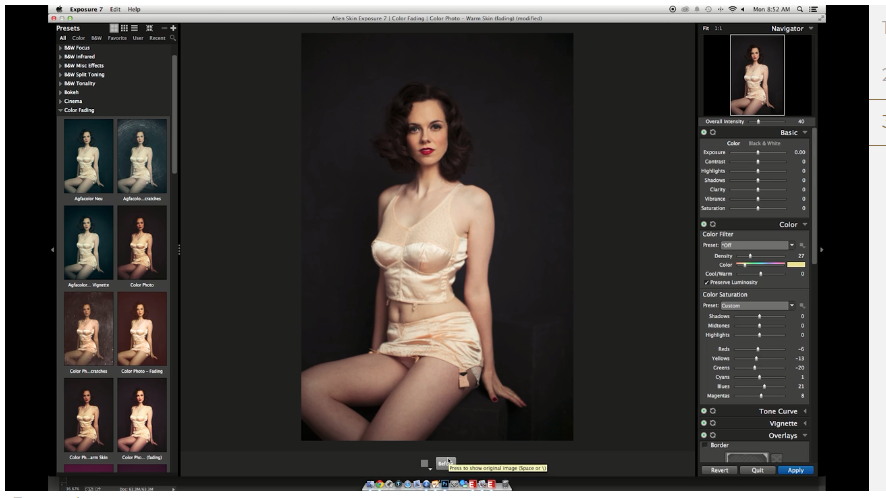Filter presets by Color tab
Screen dimensions: 886x498
(79, 38)
